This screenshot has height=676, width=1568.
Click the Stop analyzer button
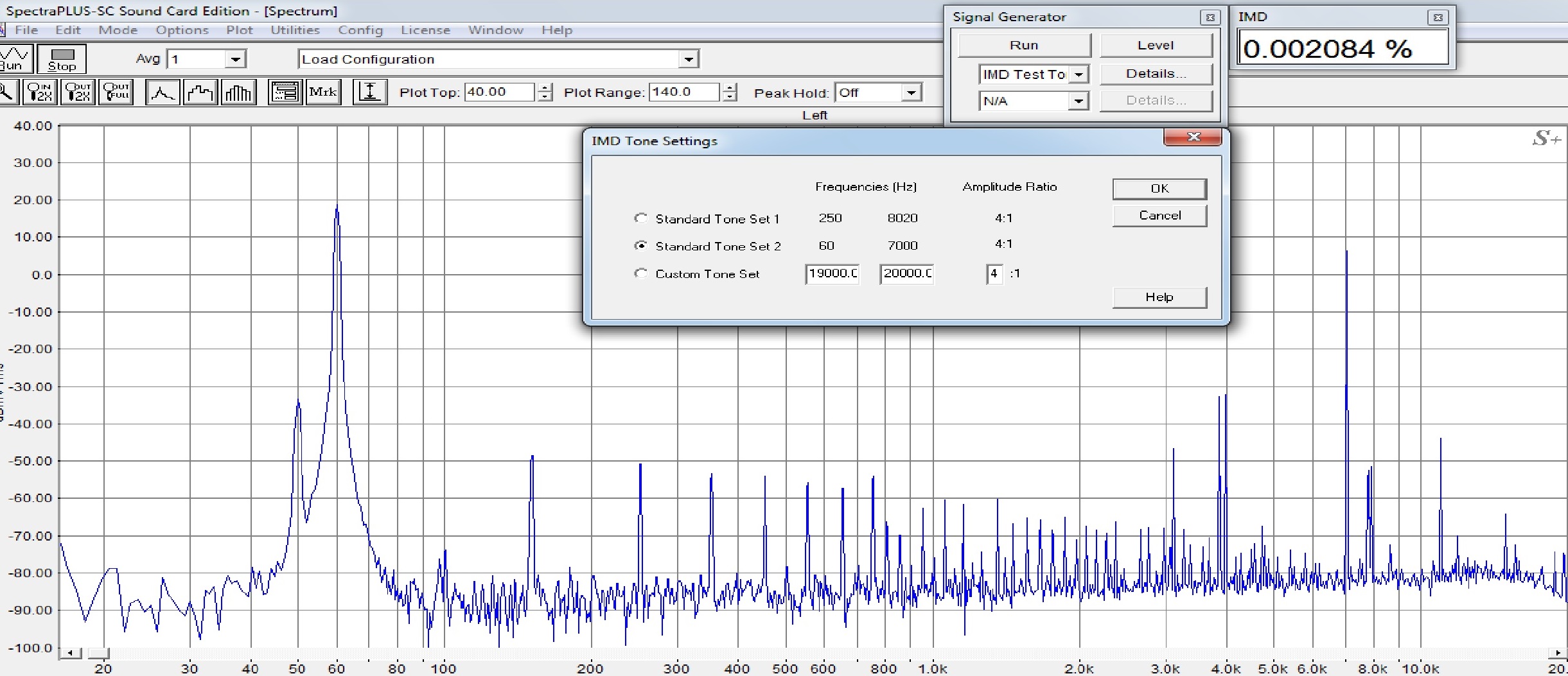[x=62, y=59]
